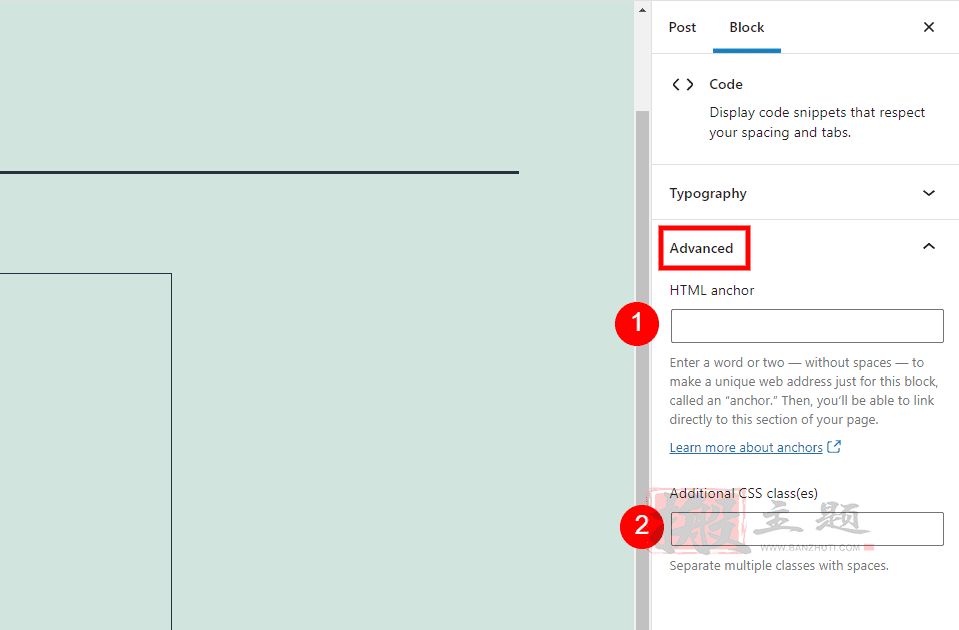This screenshot has height=630, width=959.
Task: Click the Code block title text
Action: coord(726,84)
